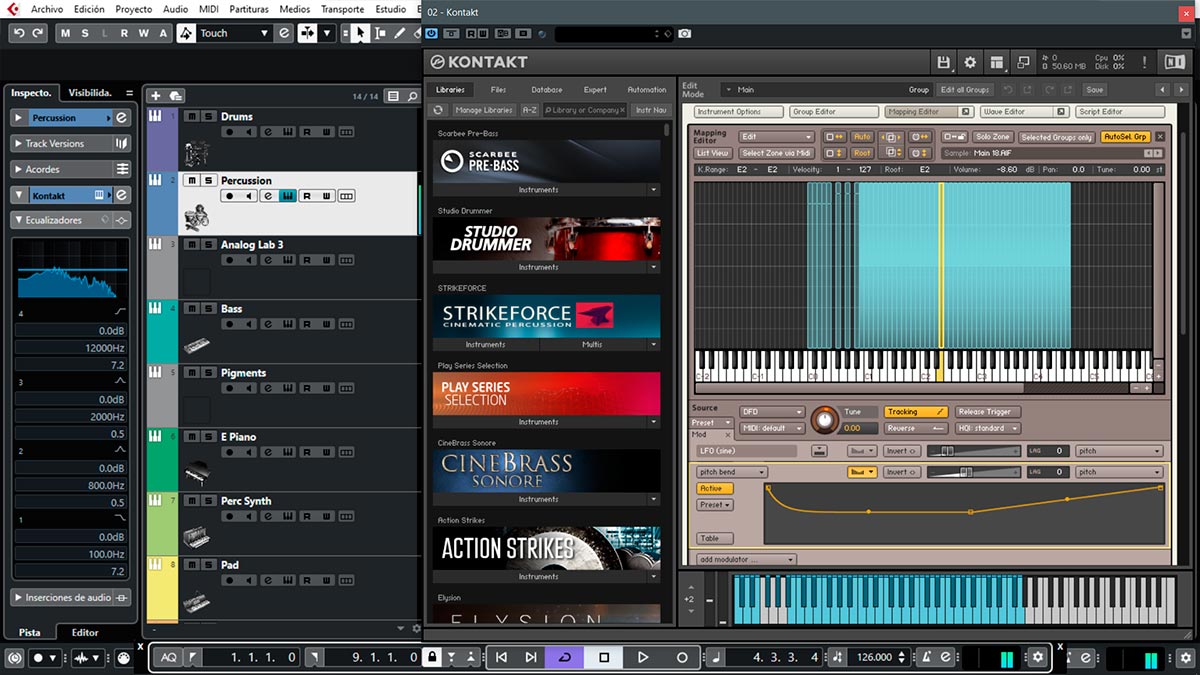Mute the Percussion track
Image resolution: width=1200 pixels, height=675 pixels.
191,180
